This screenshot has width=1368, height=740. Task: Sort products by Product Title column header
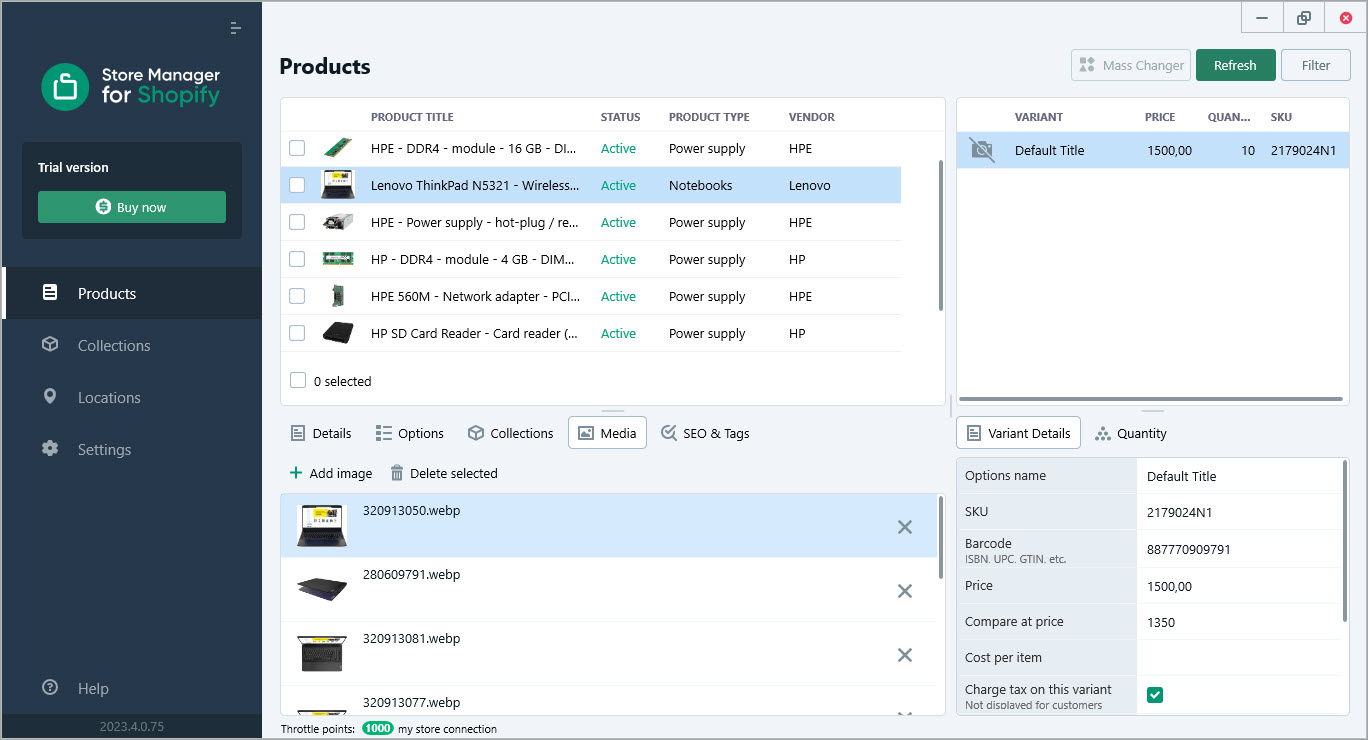tap(412, 117)
